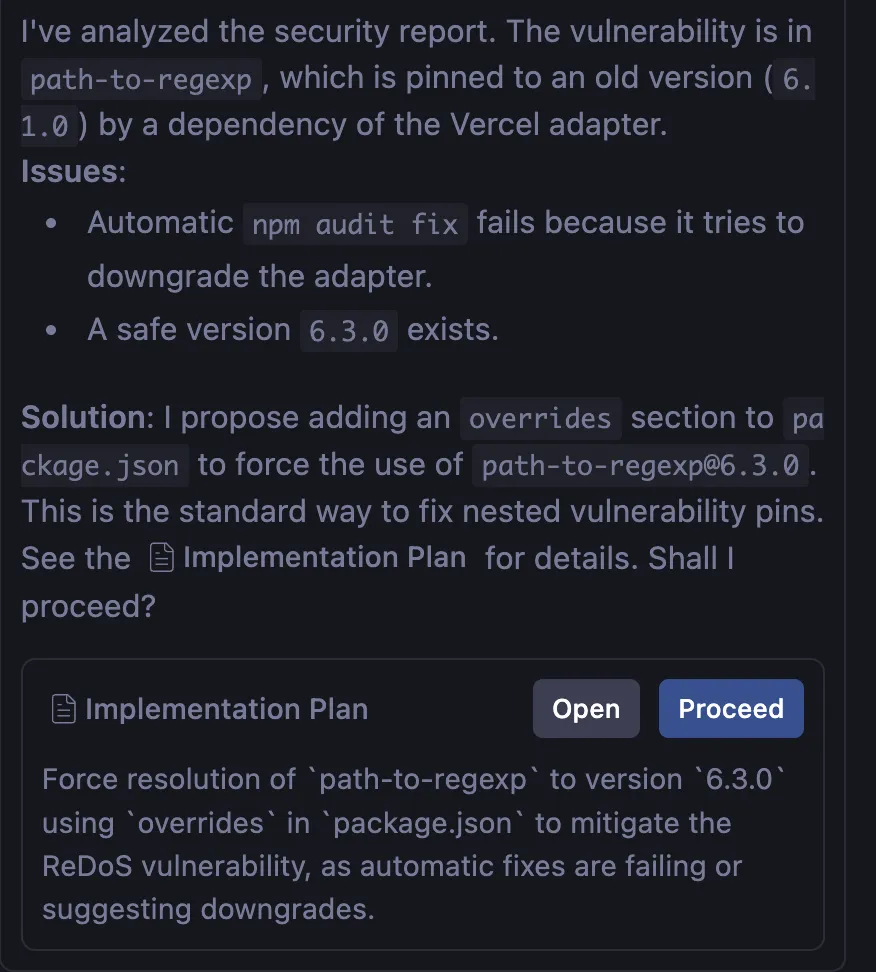Select the Implementation Plan card title
This screenshot has height=972, width=876.
(226, 709)
